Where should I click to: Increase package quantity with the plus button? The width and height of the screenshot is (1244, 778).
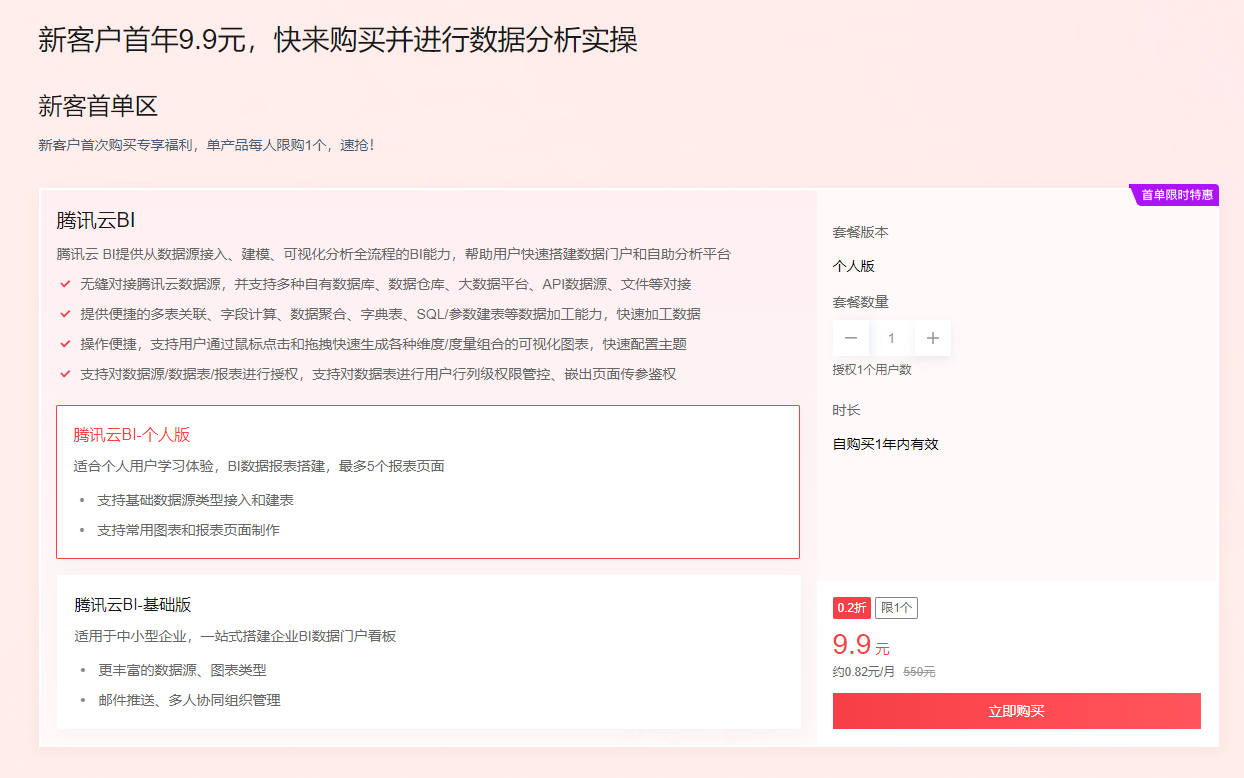(x=933, y=338)
